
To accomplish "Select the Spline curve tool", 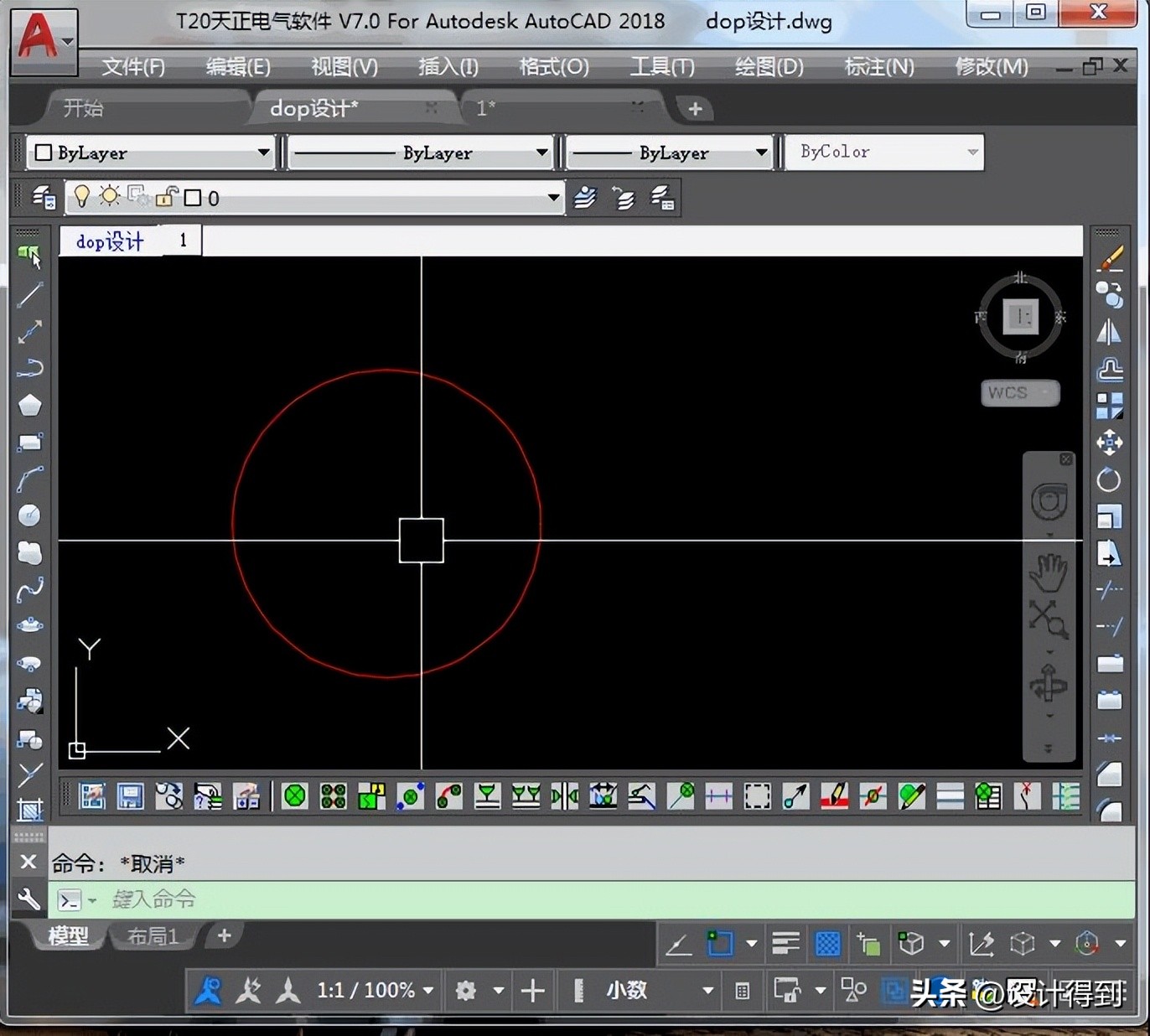I will point(30,589).
